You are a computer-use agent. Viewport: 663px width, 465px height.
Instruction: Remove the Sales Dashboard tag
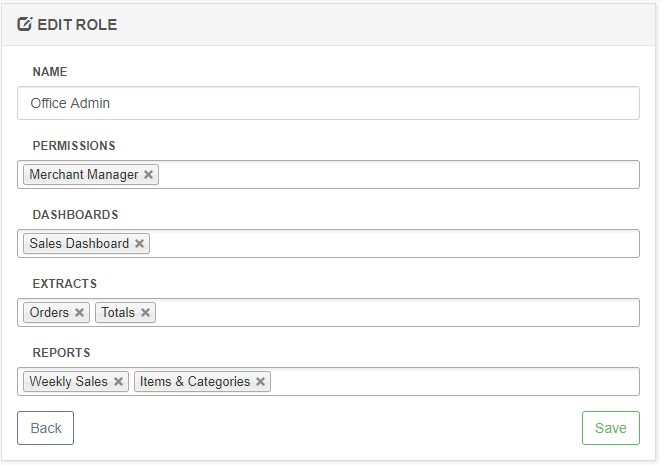[x=140, y=243]
